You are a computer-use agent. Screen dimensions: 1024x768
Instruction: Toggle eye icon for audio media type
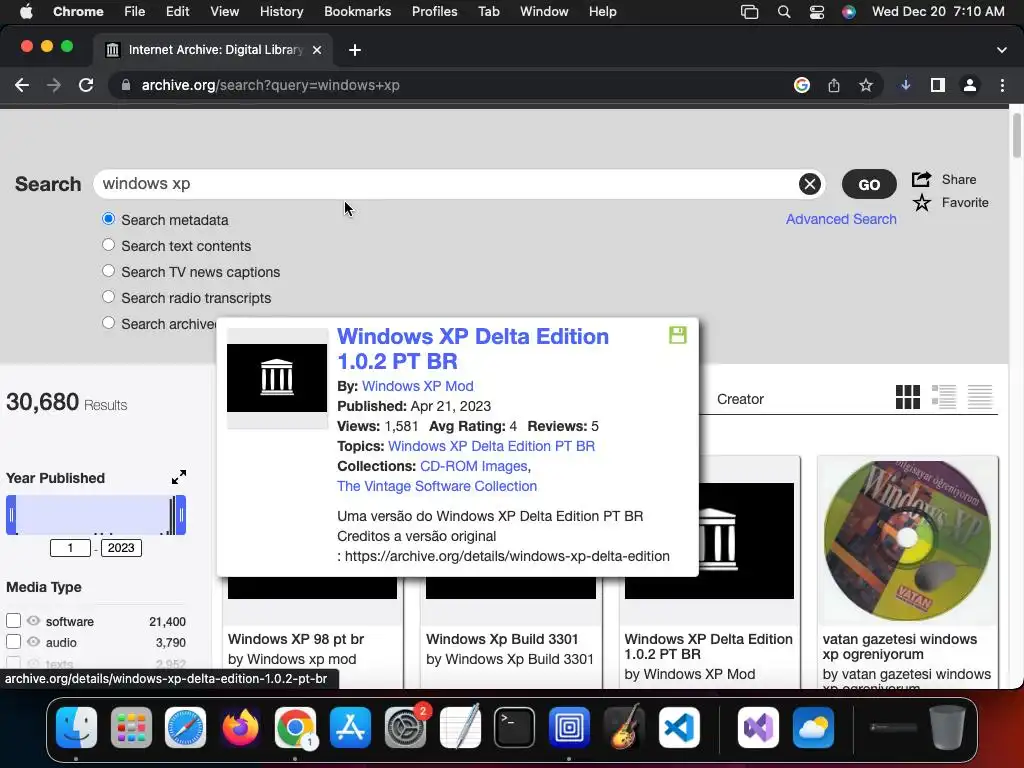(33, 641)
